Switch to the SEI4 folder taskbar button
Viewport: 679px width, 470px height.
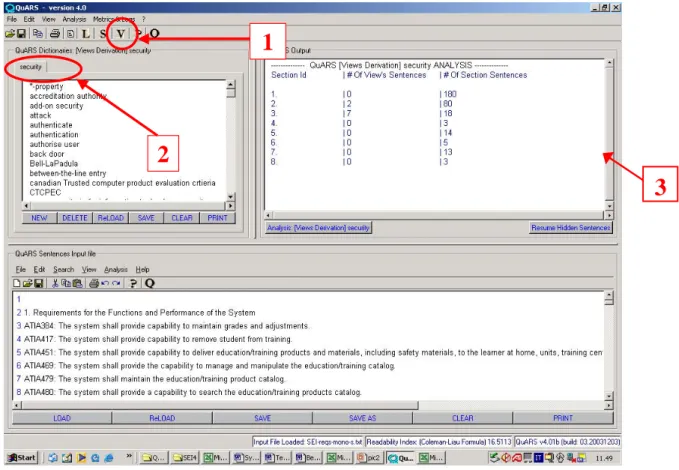tap(185, 457)
